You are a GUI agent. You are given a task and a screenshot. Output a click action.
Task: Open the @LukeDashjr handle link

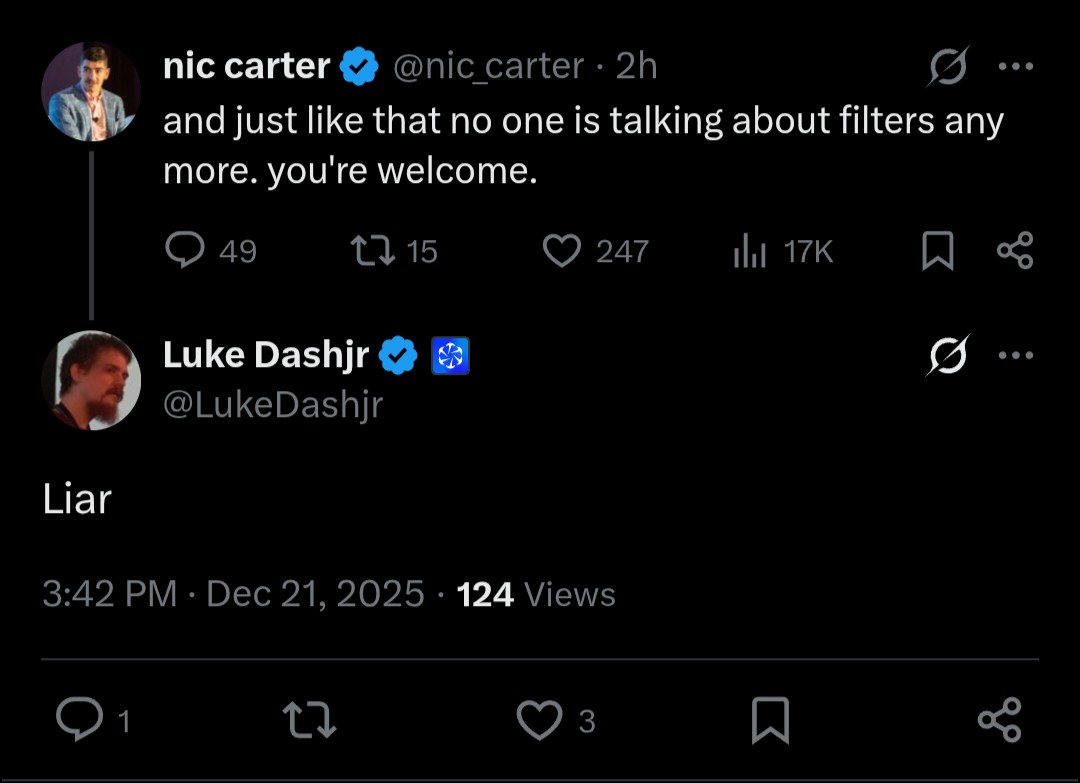tap(273, 405)
